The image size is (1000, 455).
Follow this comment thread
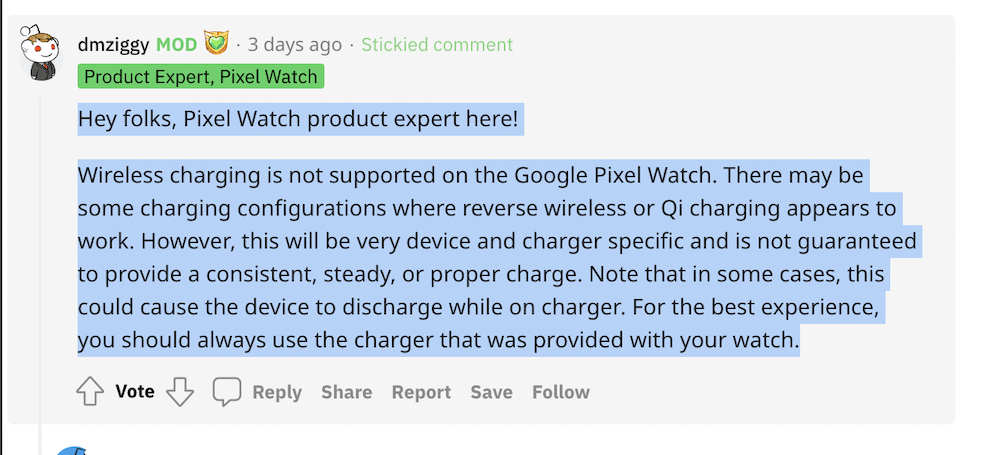560,392
